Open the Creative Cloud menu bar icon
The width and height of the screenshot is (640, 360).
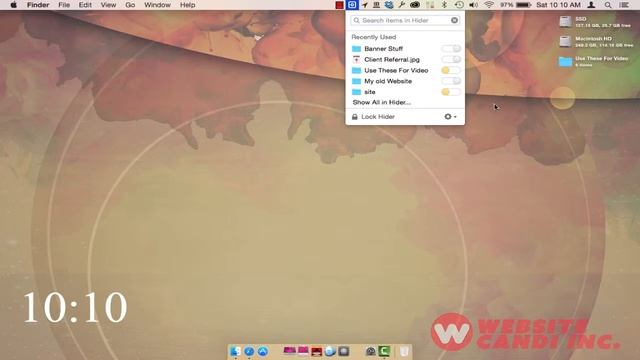click(415, 5)
